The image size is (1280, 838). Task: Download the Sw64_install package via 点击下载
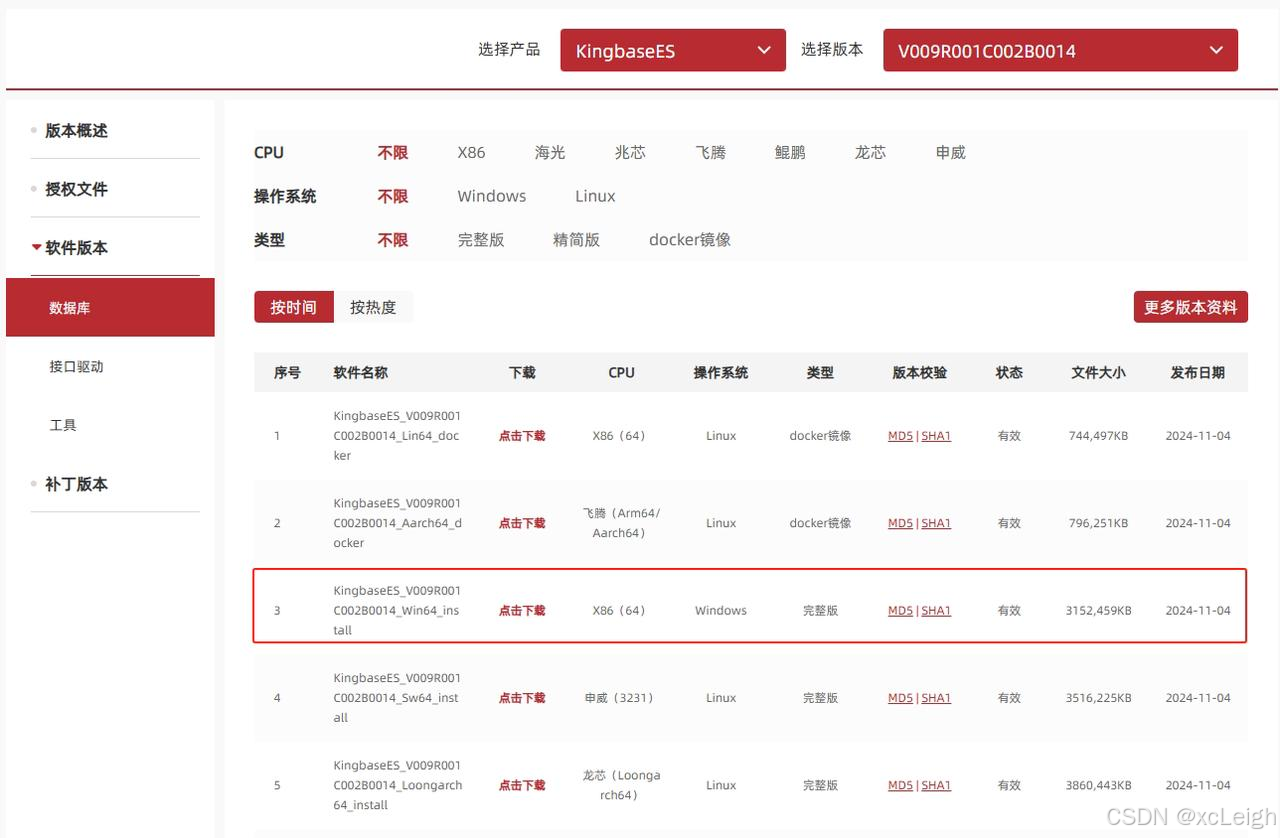[522, 698]
